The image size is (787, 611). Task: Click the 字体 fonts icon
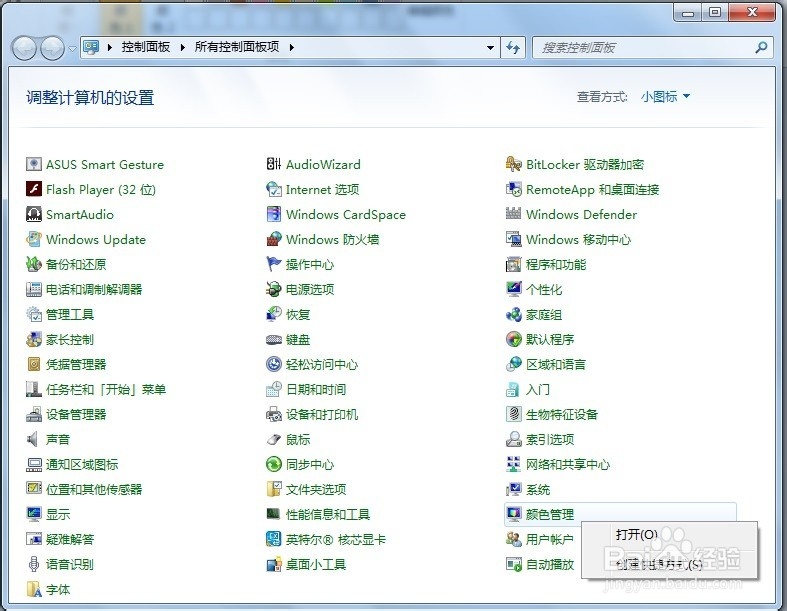34,589
